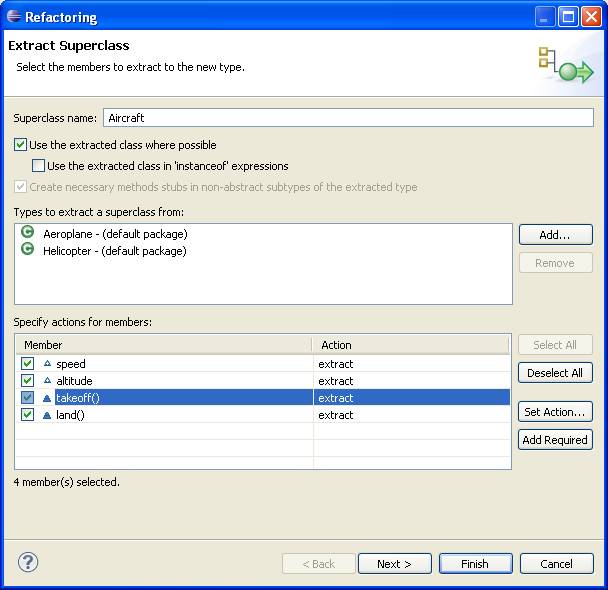608x590 pixels.
Task: Click the Aeroplane class icon
Action: tap(28, 232)
